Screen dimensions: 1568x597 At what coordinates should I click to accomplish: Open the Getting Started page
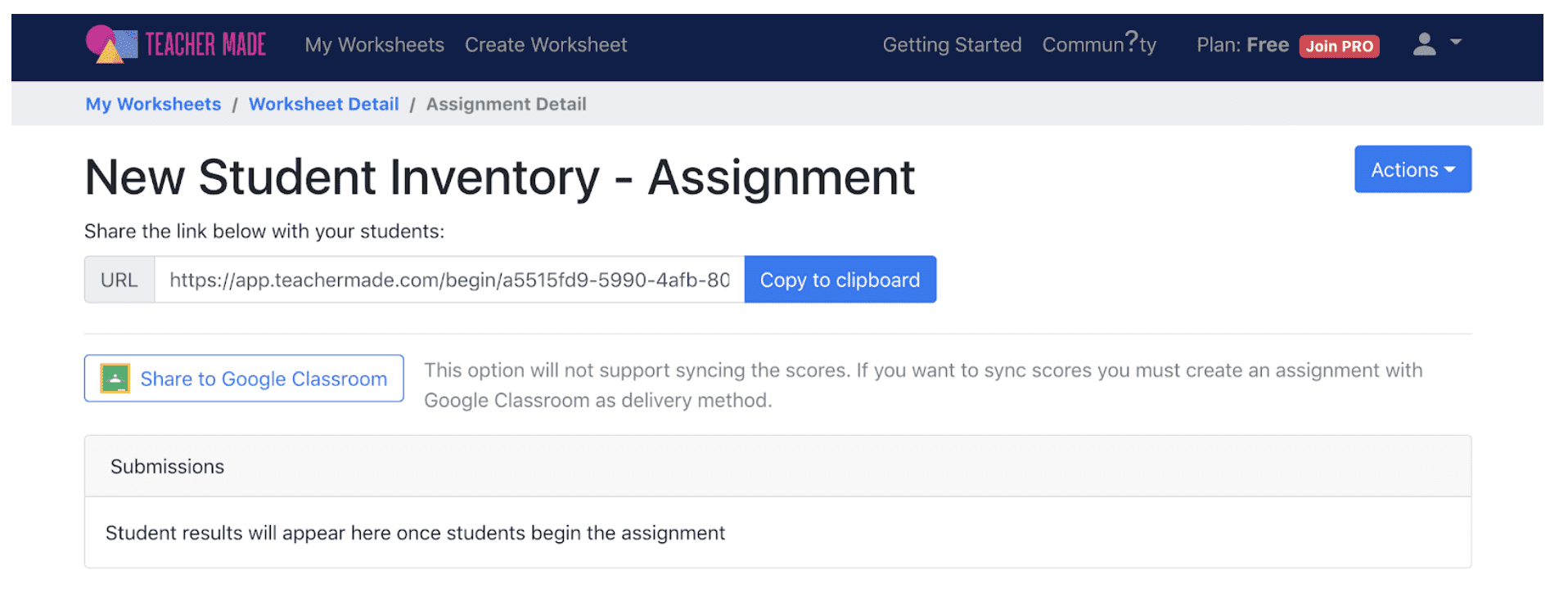951,45
